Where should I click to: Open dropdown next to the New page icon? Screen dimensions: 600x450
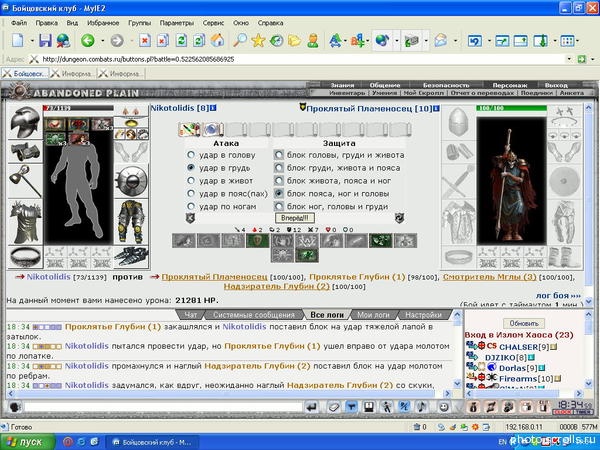32,41
